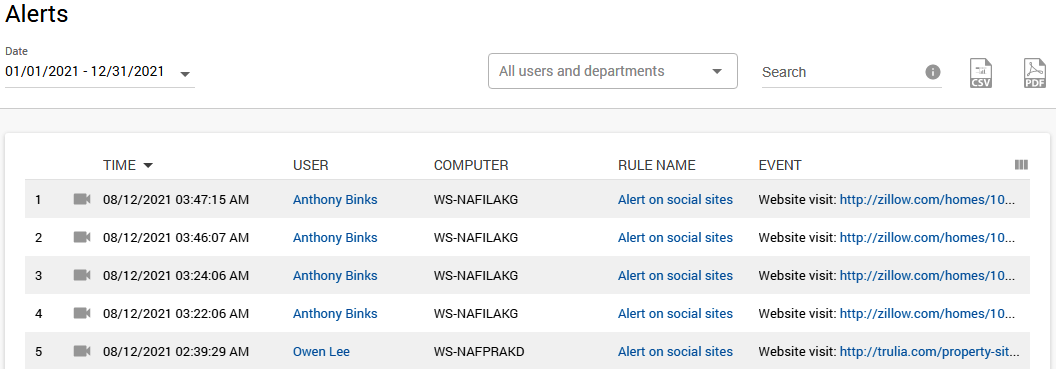Sort by the TIME column header

[x=128, y=165]
